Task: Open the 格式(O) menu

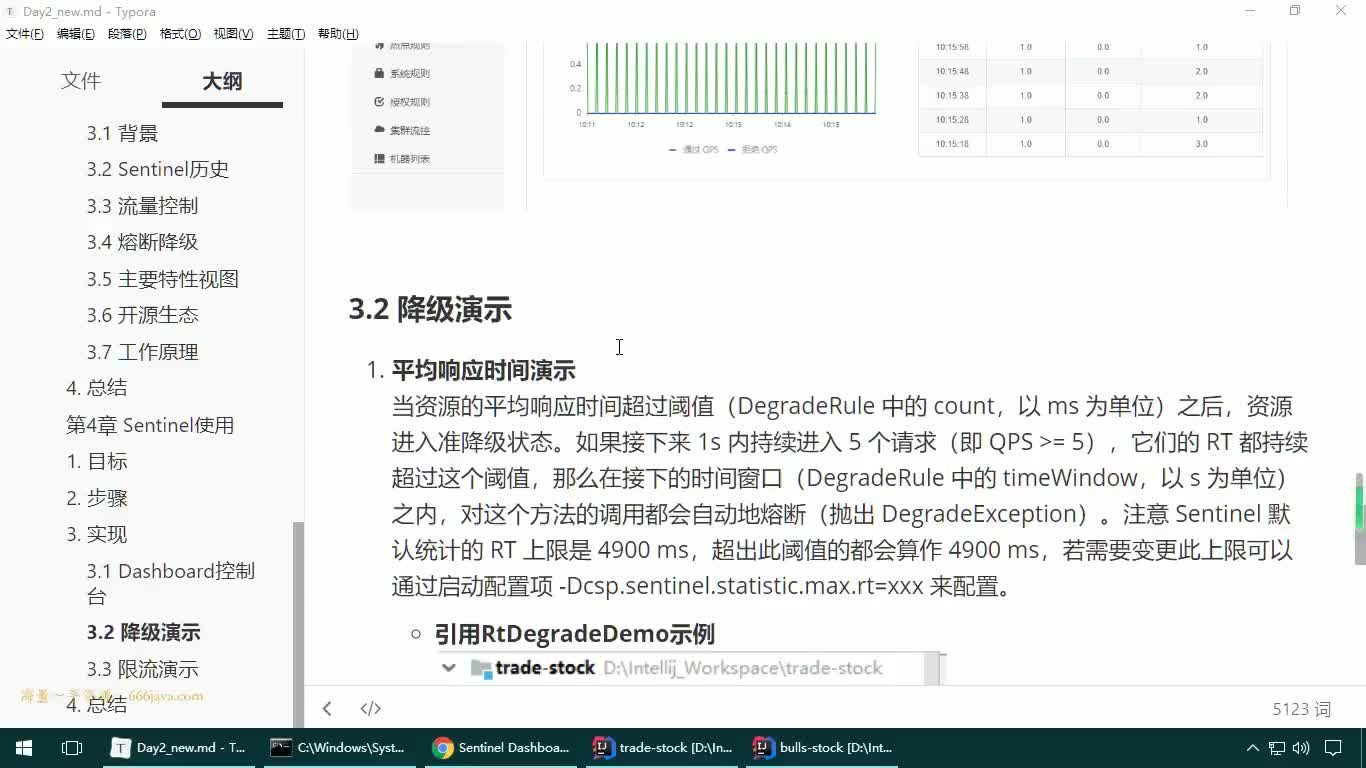Action: pos(180,33)
